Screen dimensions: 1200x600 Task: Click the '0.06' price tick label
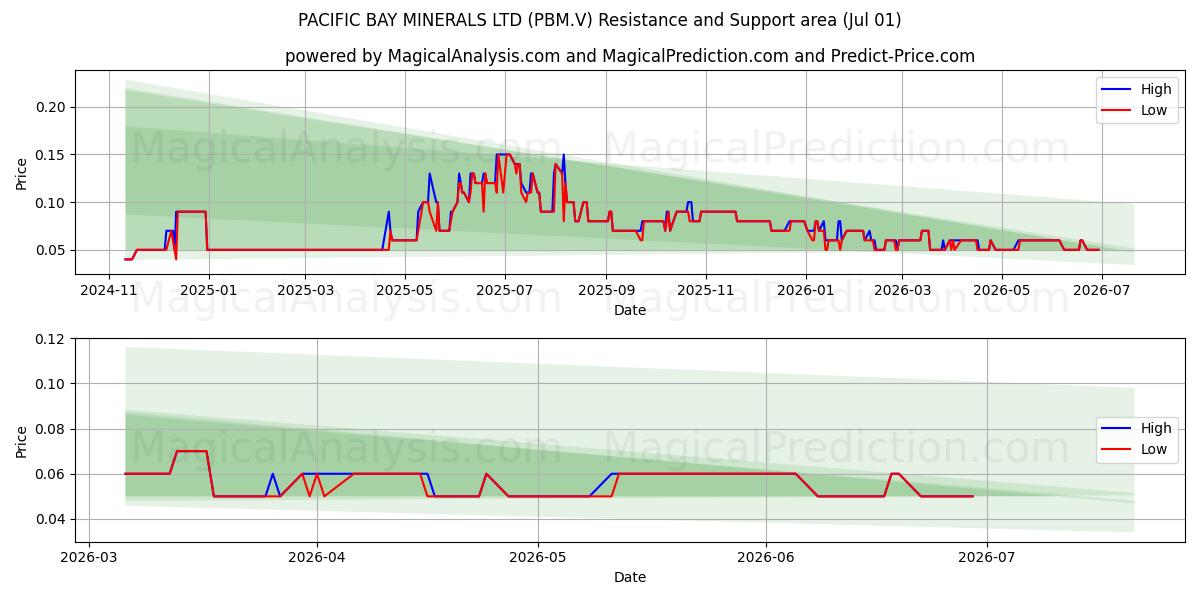point(52,474)
